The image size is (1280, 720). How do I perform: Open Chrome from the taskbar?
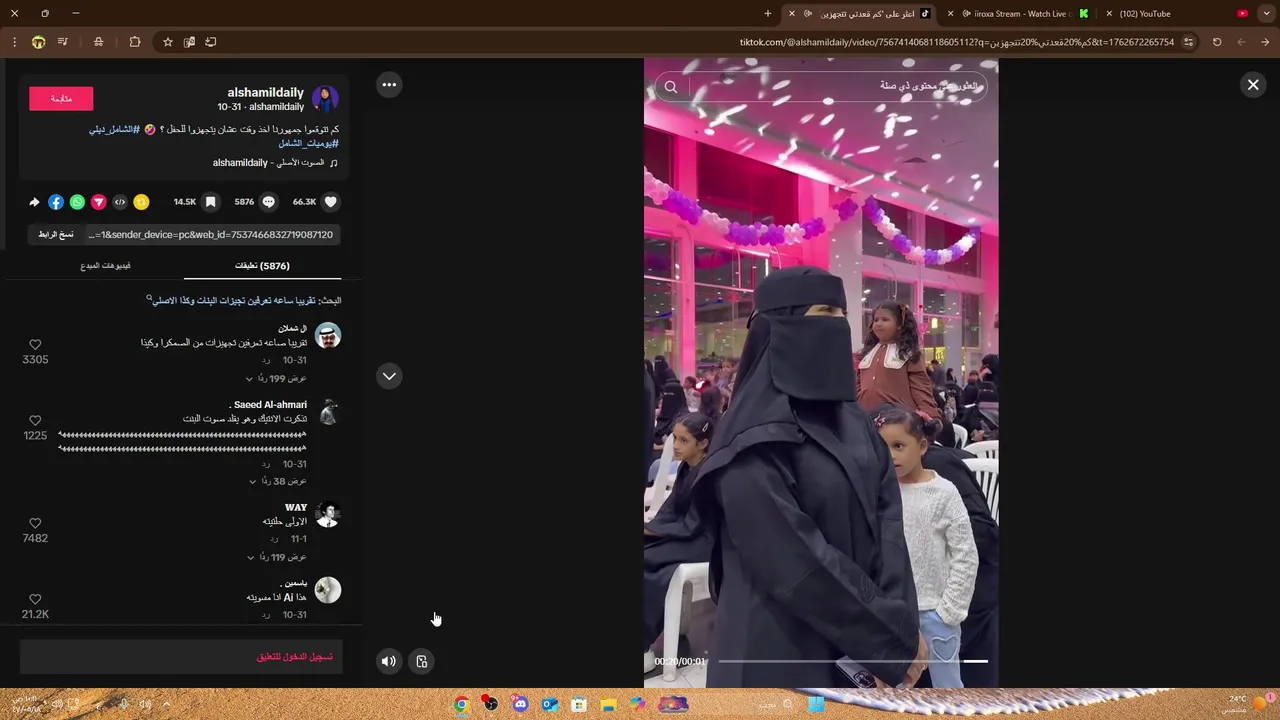point(461,704)
